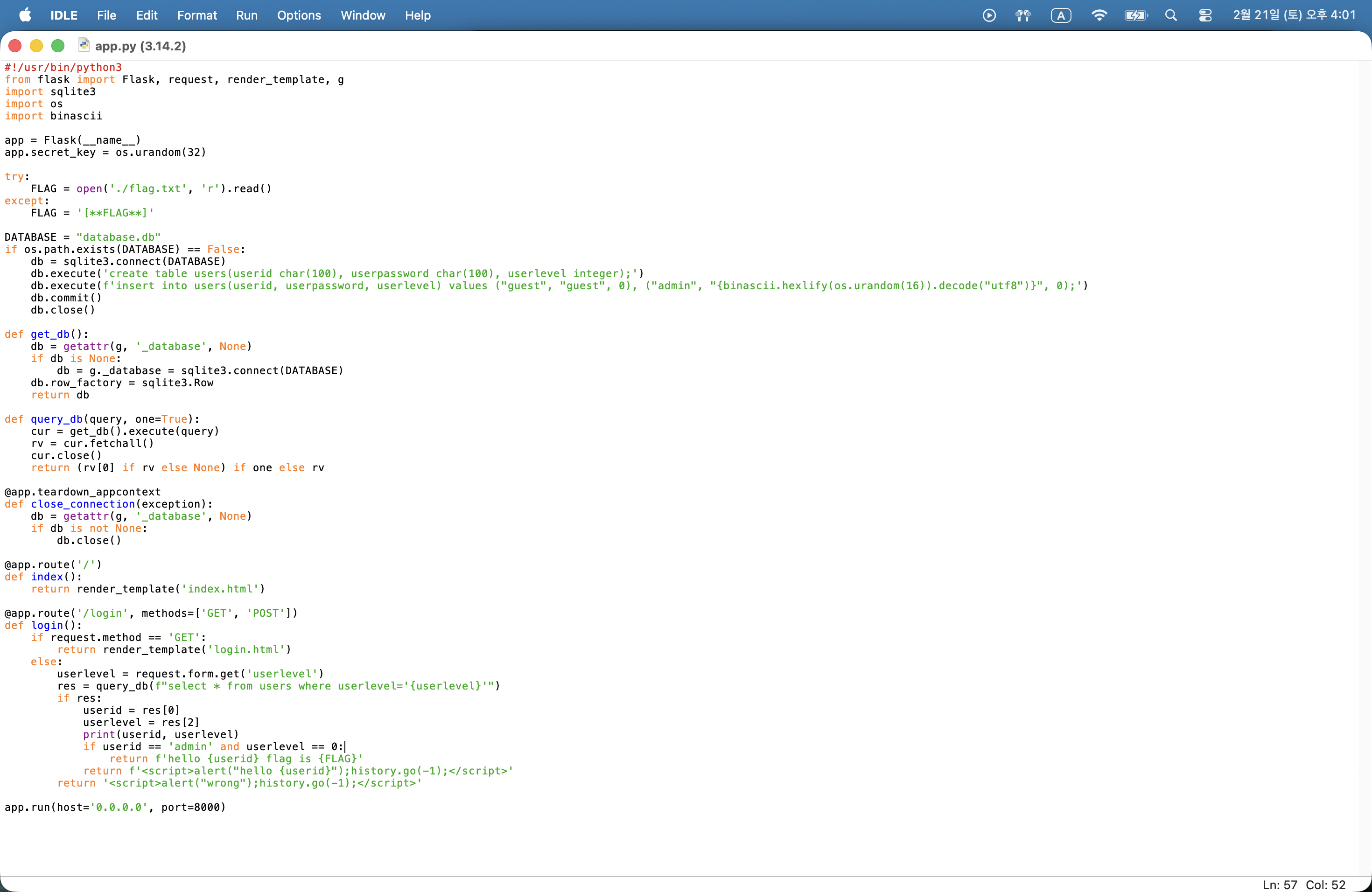Click the now-playing icon in menu bar
The height and width of the screenshot is (892, 1372).
(x=989, y=15)
